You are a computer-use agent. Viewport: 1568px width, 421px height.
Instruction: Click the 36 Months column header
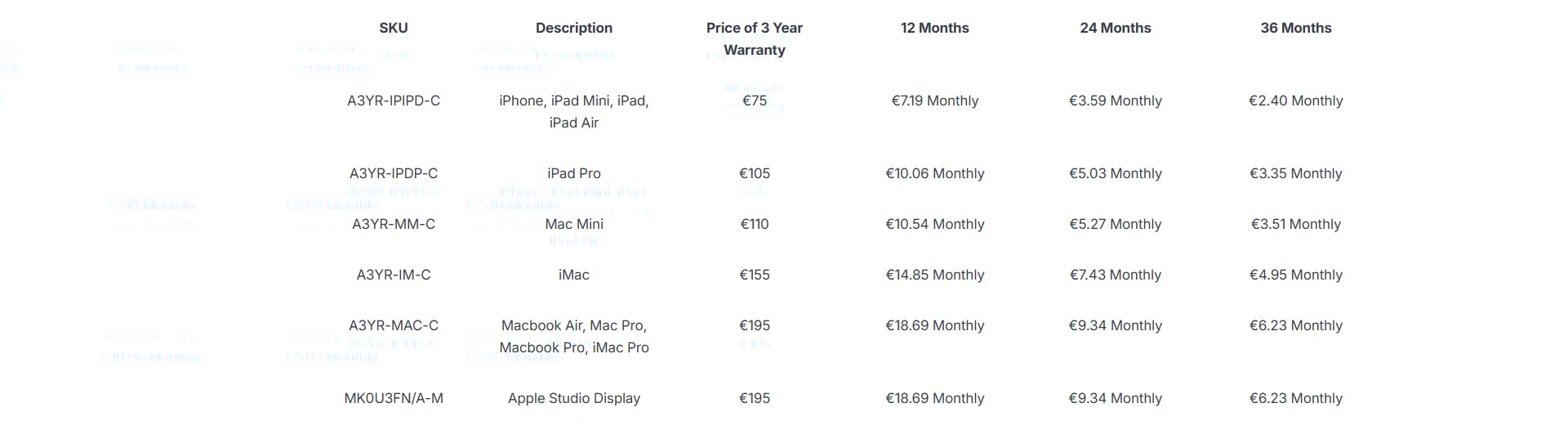coord(1295,28)
